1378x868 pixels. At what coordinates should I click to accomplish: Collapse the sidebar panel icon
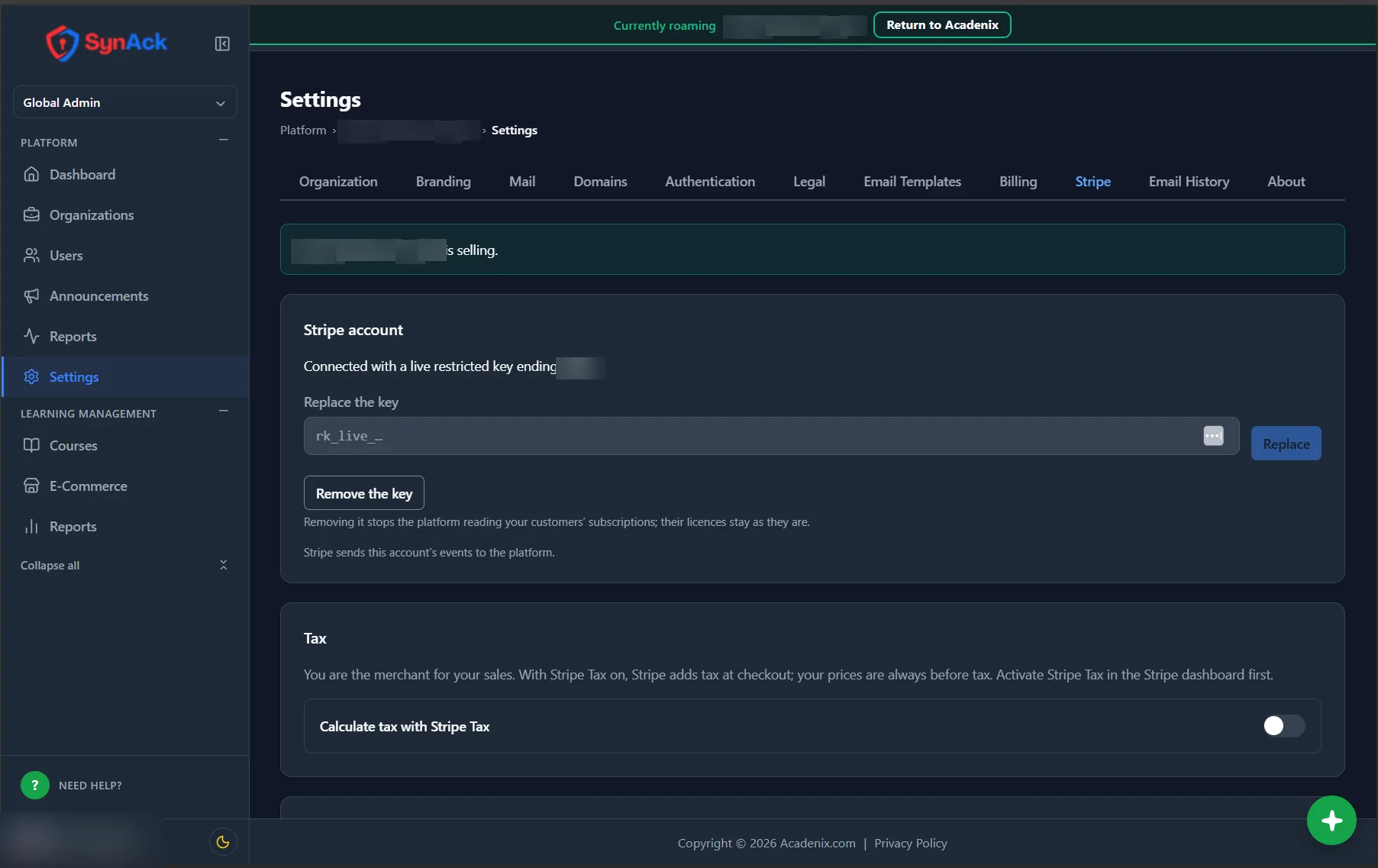tap(222, 44)
